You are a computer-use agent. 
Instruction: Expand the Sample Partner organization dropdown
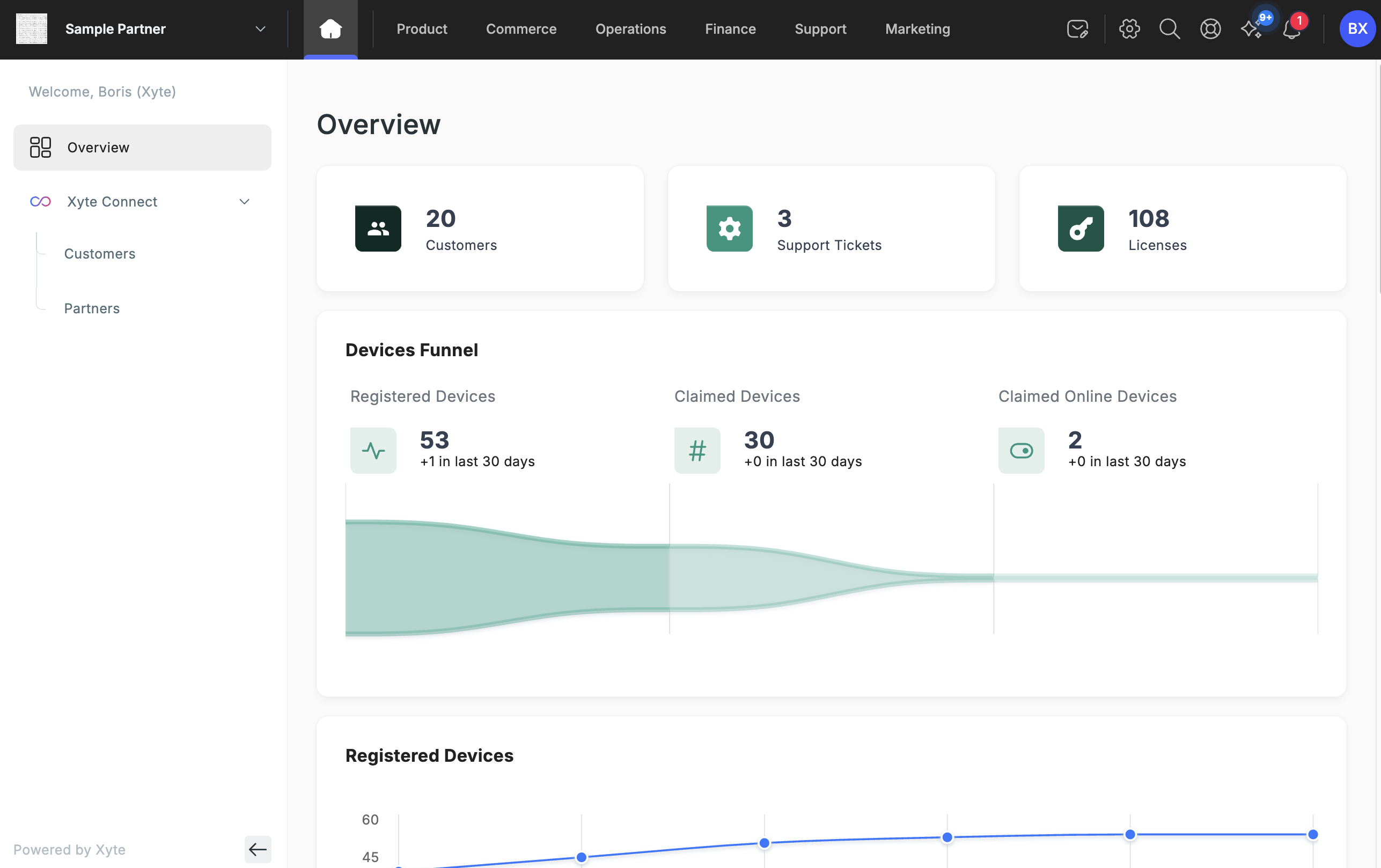[260, 28]
